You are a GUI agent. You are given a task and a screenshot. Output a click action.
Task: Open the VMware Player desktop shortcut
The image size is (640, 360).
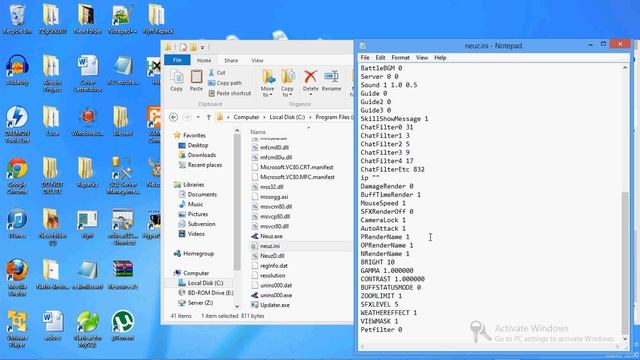17,329
